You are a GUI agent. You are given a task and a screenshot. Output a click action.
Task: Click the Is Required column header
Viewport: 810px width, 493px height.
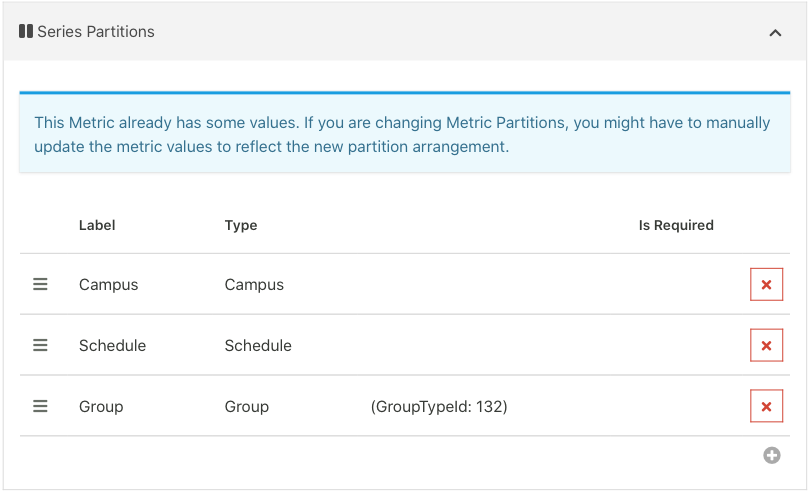coord(676,225)
